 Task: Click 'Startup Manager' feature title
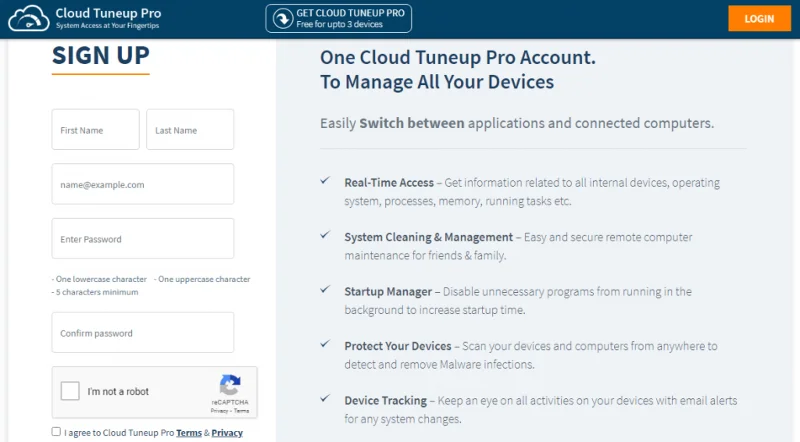pos(388,292)
